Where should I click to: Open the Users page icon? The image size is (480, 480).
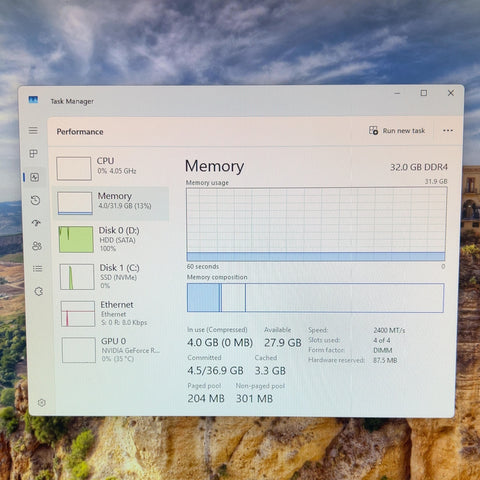37,246
